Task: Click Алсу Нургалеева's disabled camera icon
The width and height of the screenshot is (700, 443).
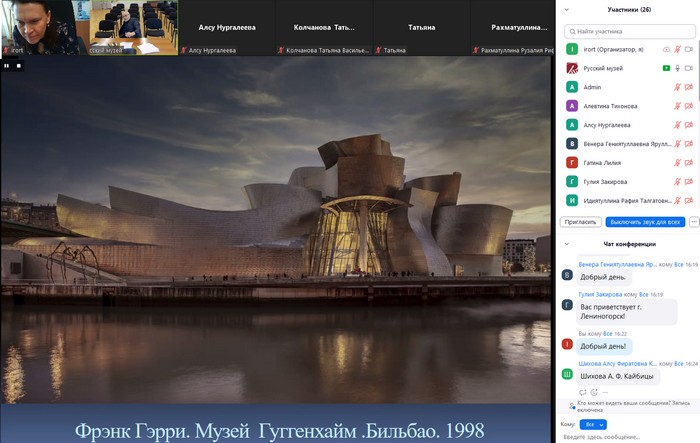Action: click(689, 125)
